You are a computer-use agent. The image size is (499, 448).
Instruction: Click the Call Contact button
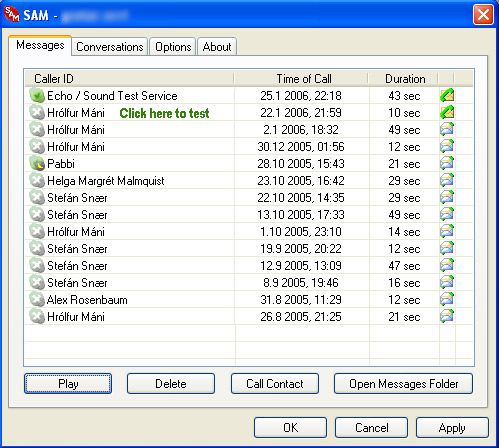[x=275, y=384]
